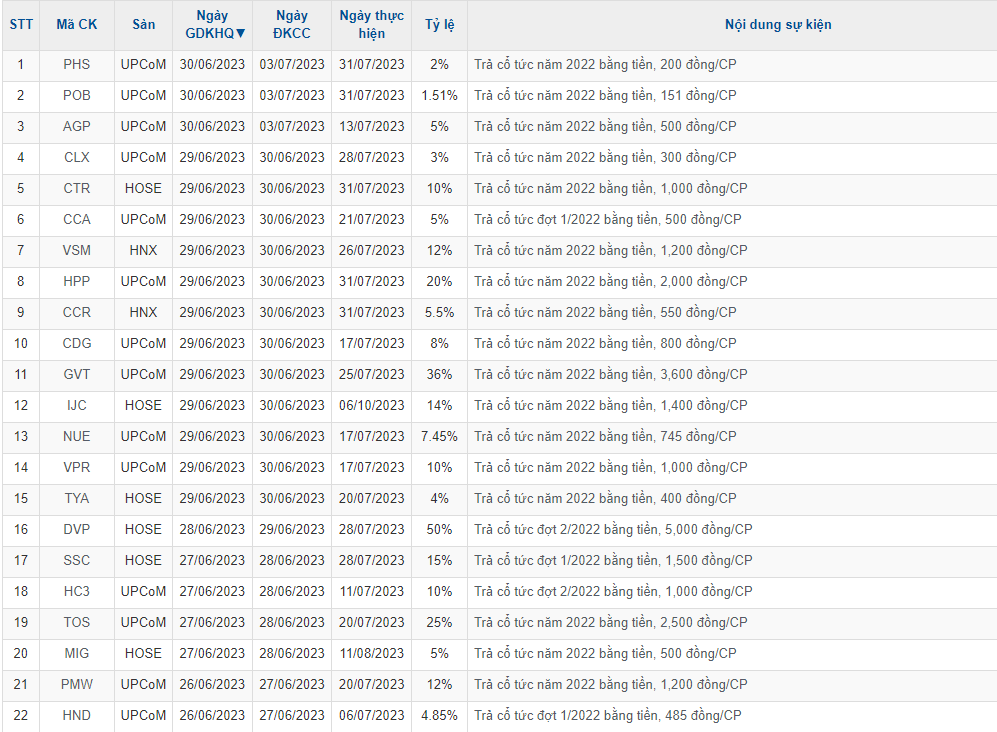Screen dimensions: 997x732
Task: Open the IJC stock ticker
Action: (76, 406)
